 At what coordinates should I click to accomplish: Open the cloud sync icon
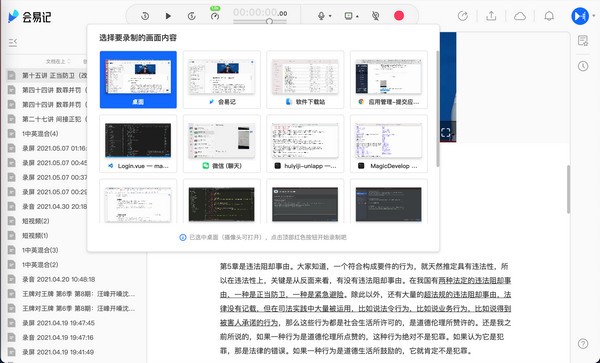[x=520, y=16]
